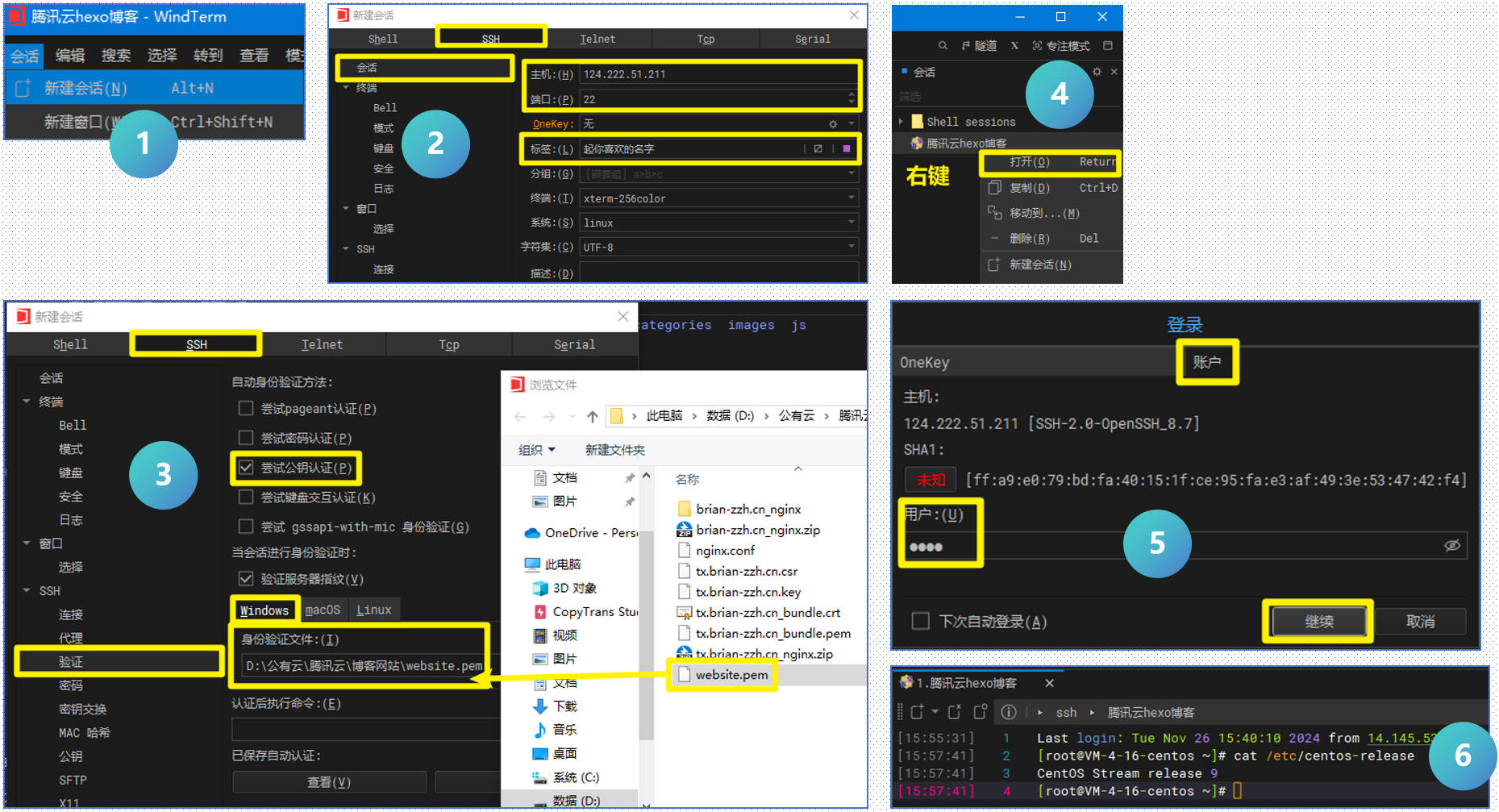
Task: Enable 尝试密码认证 checkbox
Action: (x=246, y=438)
